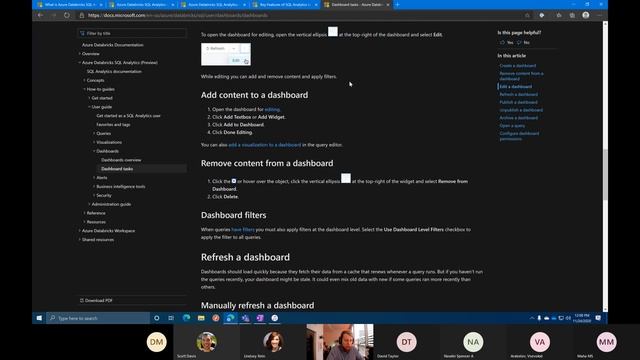Follow the 'have filters' link
Image resolution: width=640 pixels, height=360 pixels.
point(243,230)
